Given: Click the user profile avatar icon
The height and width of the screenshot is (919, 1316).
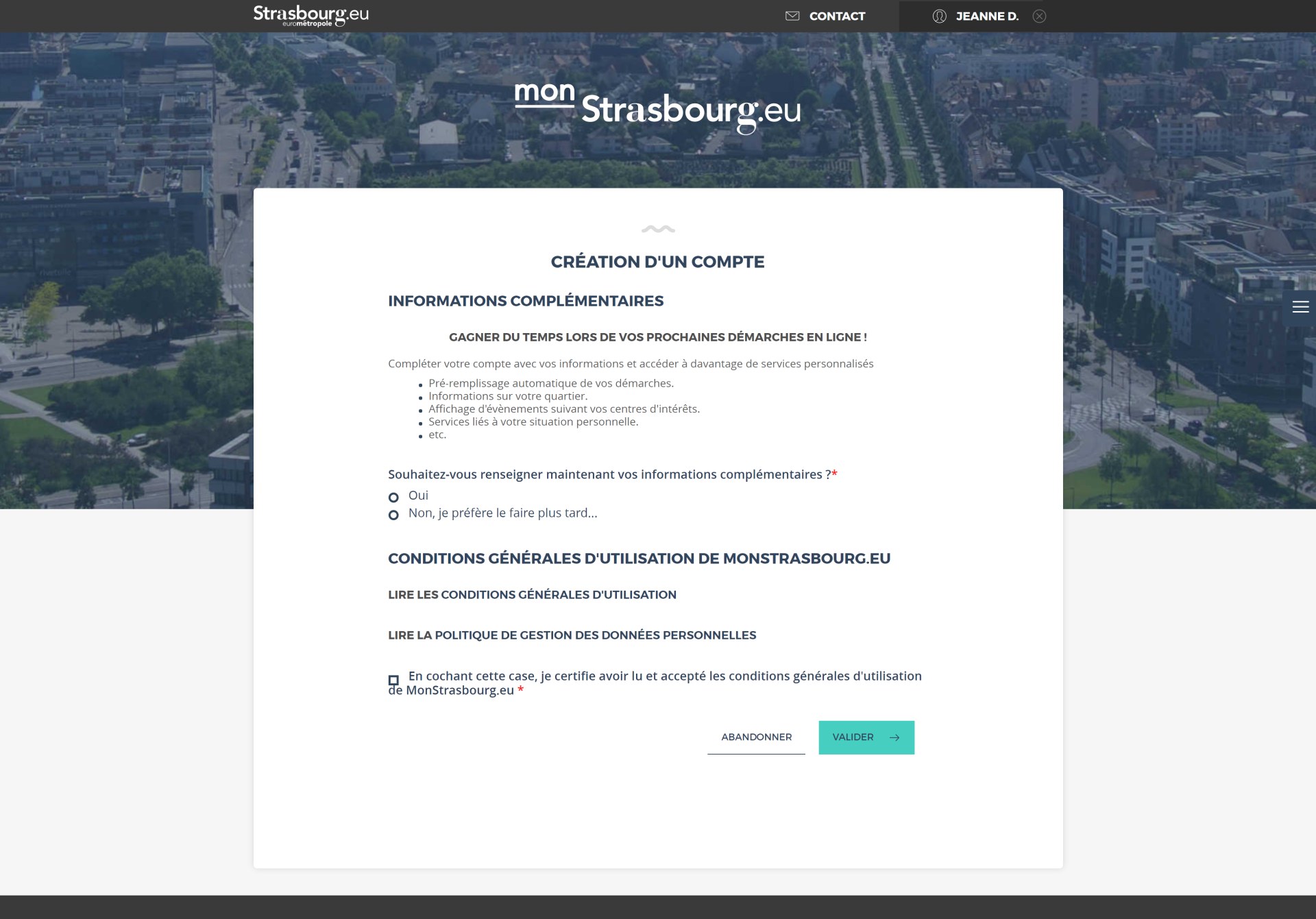Looking at the screenshot, I should coord(939,16).
